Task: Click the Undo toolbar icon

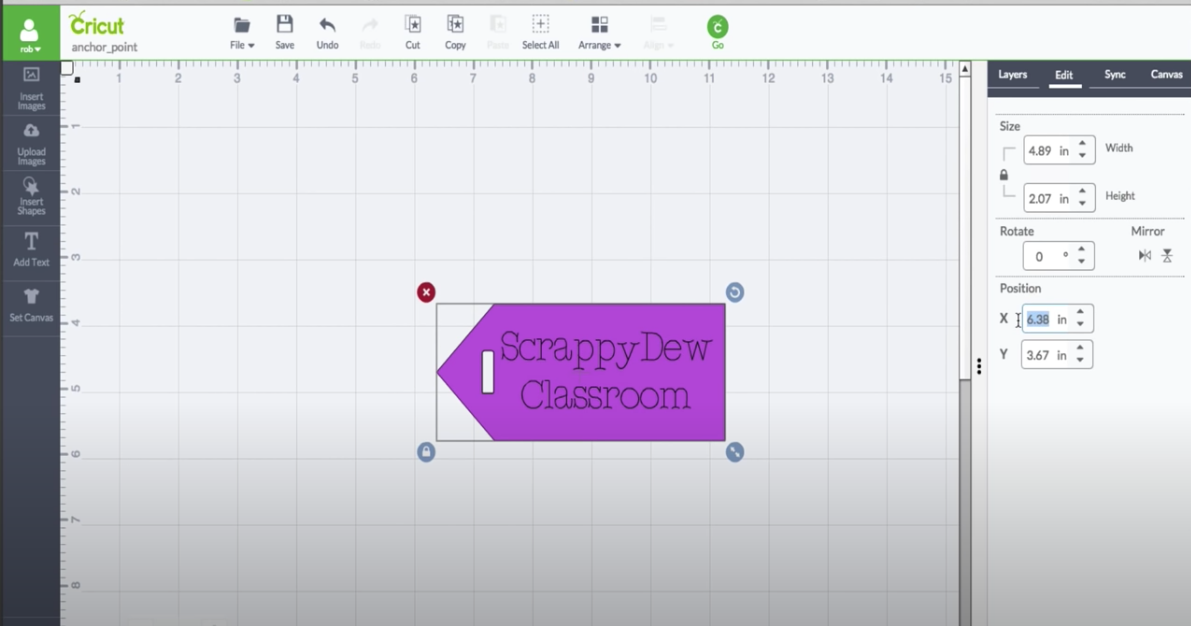Action: (327, 32)
